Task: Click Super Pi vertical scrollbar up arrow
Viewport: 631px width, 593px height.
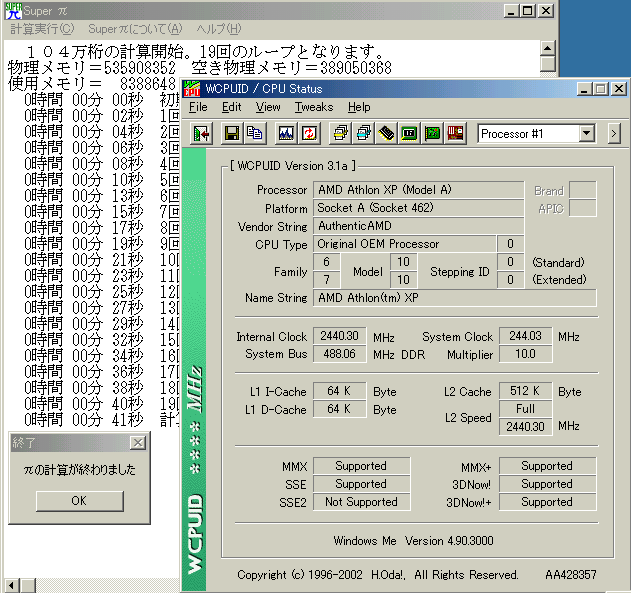Action: 547,48
